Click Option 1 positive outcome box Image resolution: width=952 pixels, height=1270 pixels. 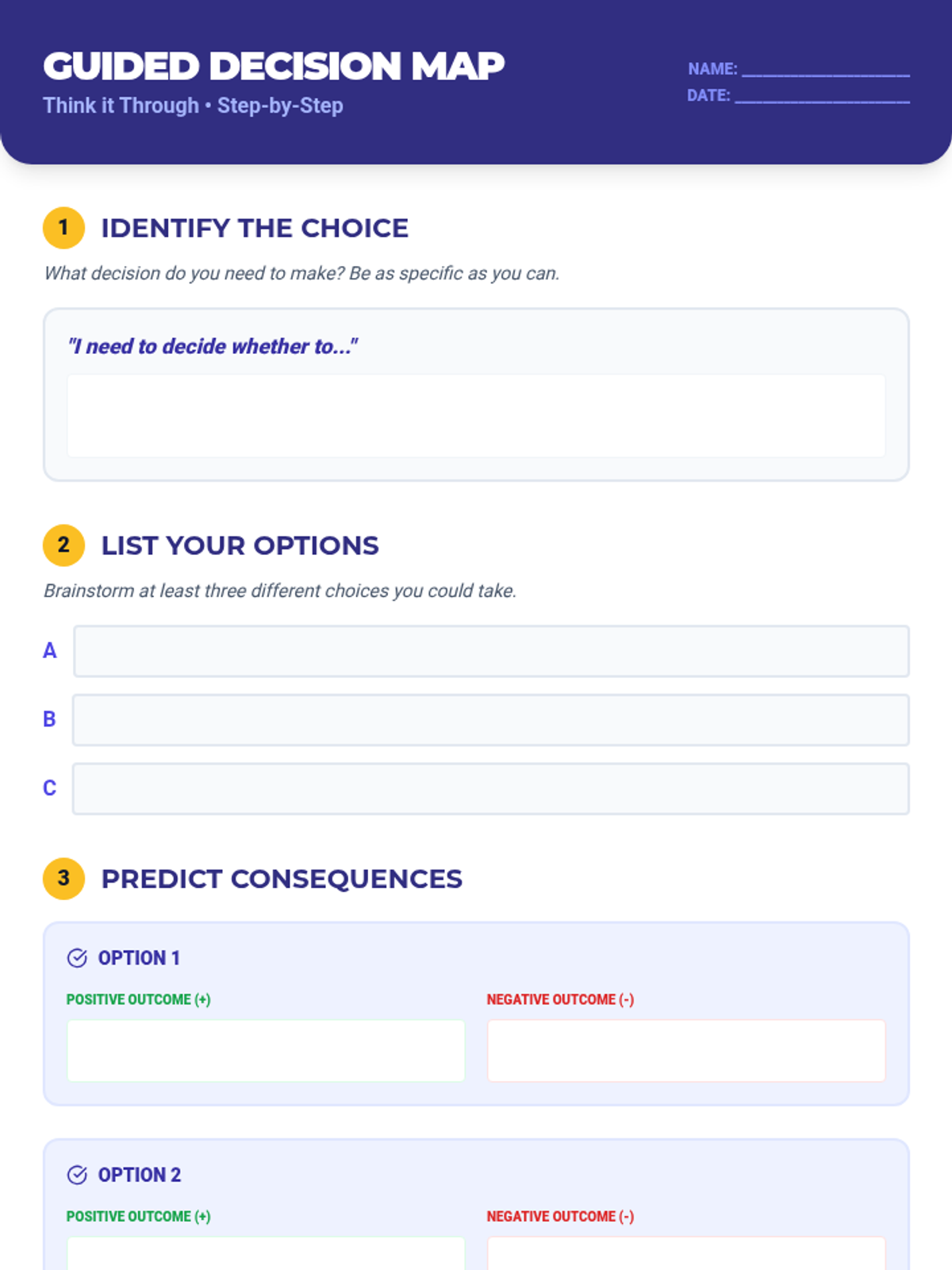coord(266,1051)
